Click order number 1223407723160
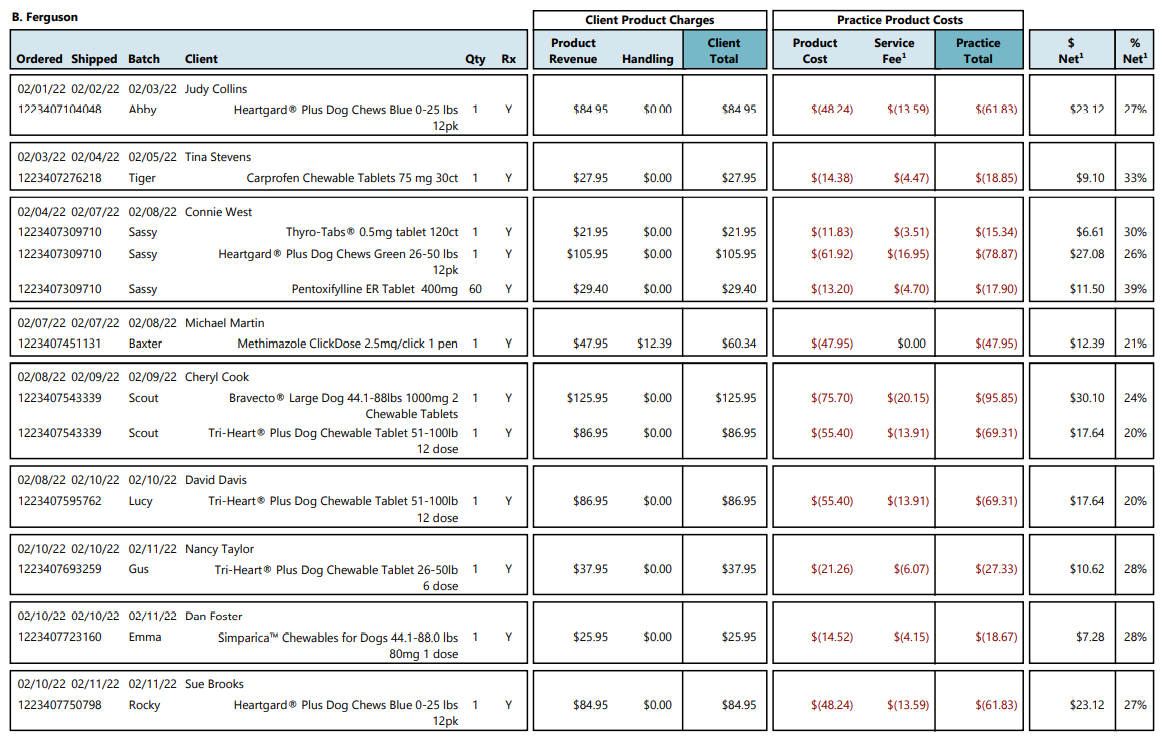The width and height of the screenshot is (1163, 739). (59, 637)
